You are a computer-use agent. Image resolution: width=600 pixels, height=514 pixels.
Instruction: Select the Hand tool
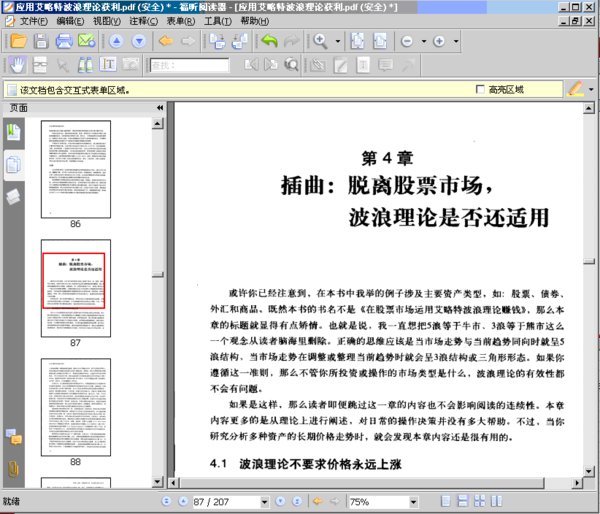click(x=17, y=65)
